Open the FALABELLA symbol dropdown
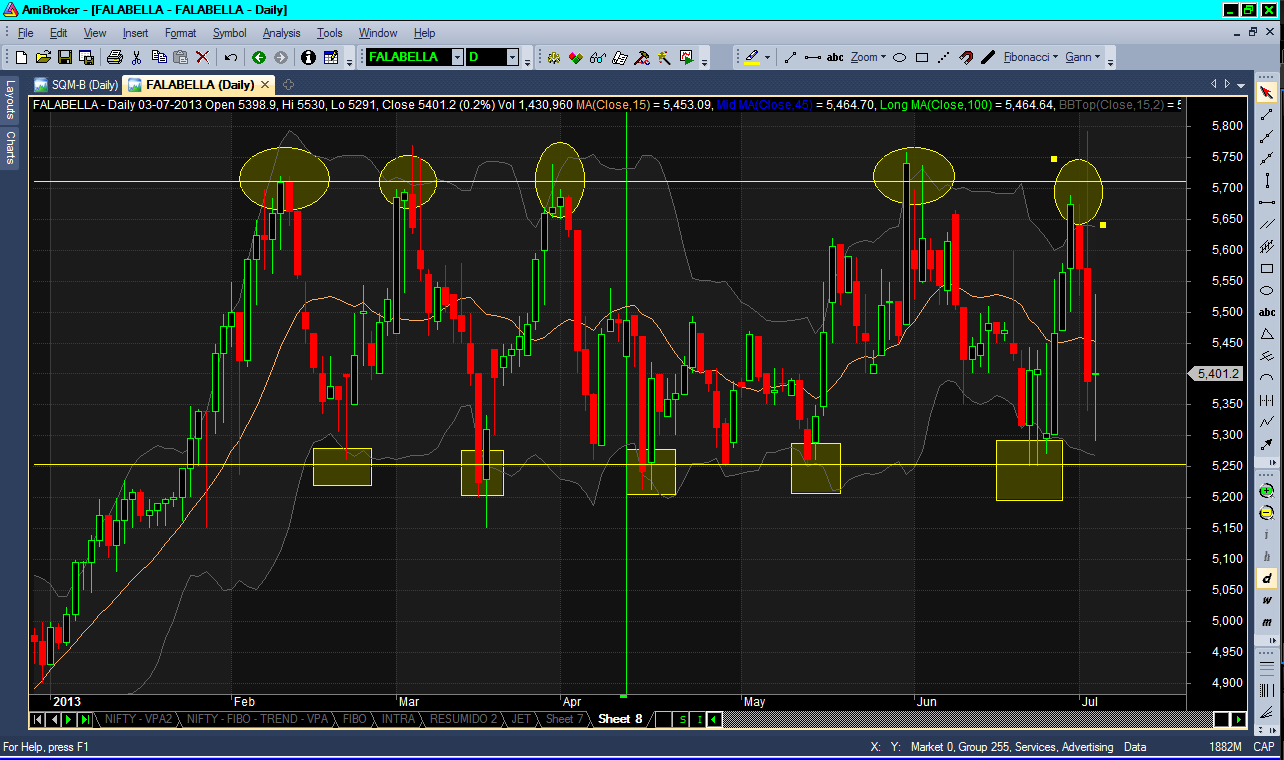 point(457,57)
